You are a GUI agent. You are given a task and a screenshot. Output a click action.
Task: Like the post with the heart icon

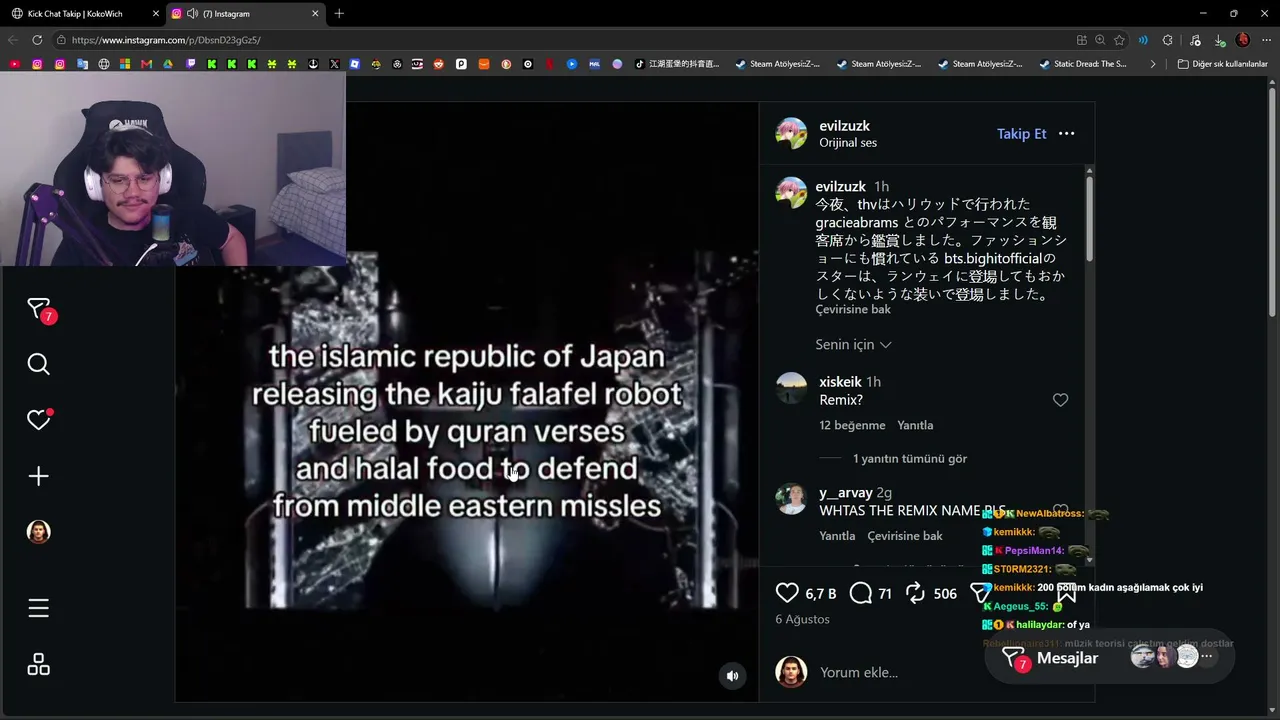pos(788,593)
